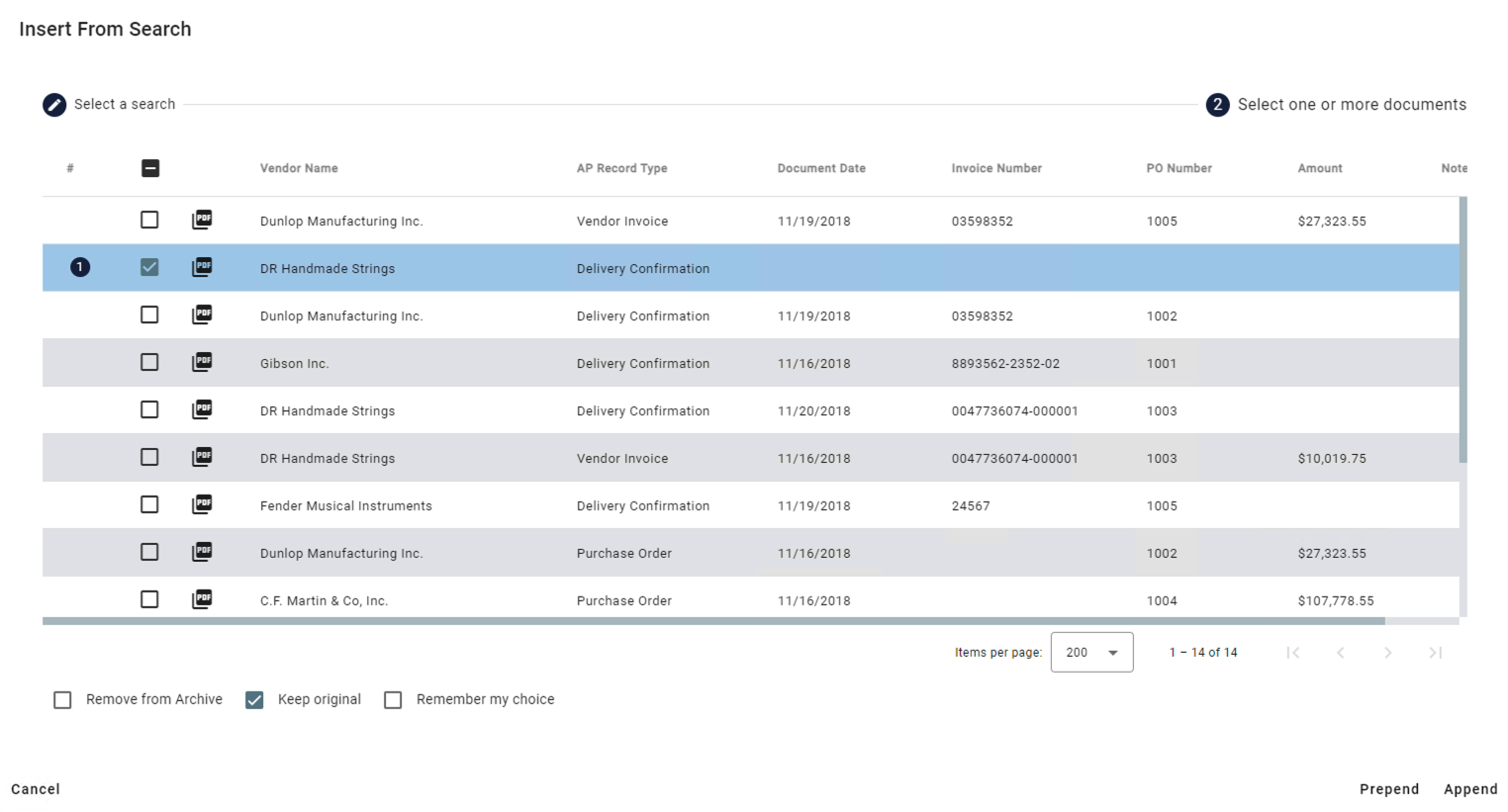Jump to the first page of results

1293,652
